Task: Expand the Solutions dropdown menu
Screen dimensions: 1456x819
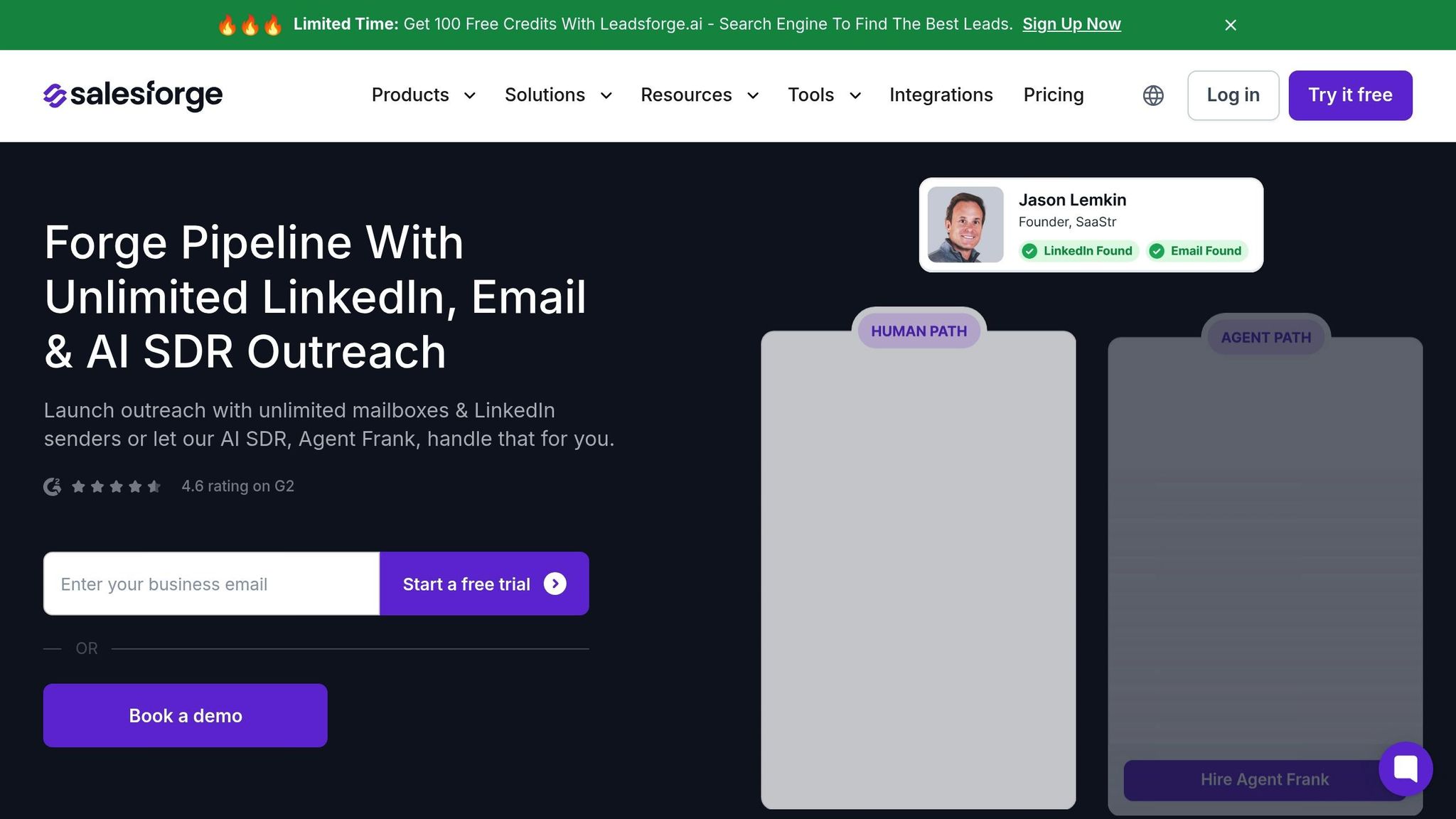Action: point(558,95)
